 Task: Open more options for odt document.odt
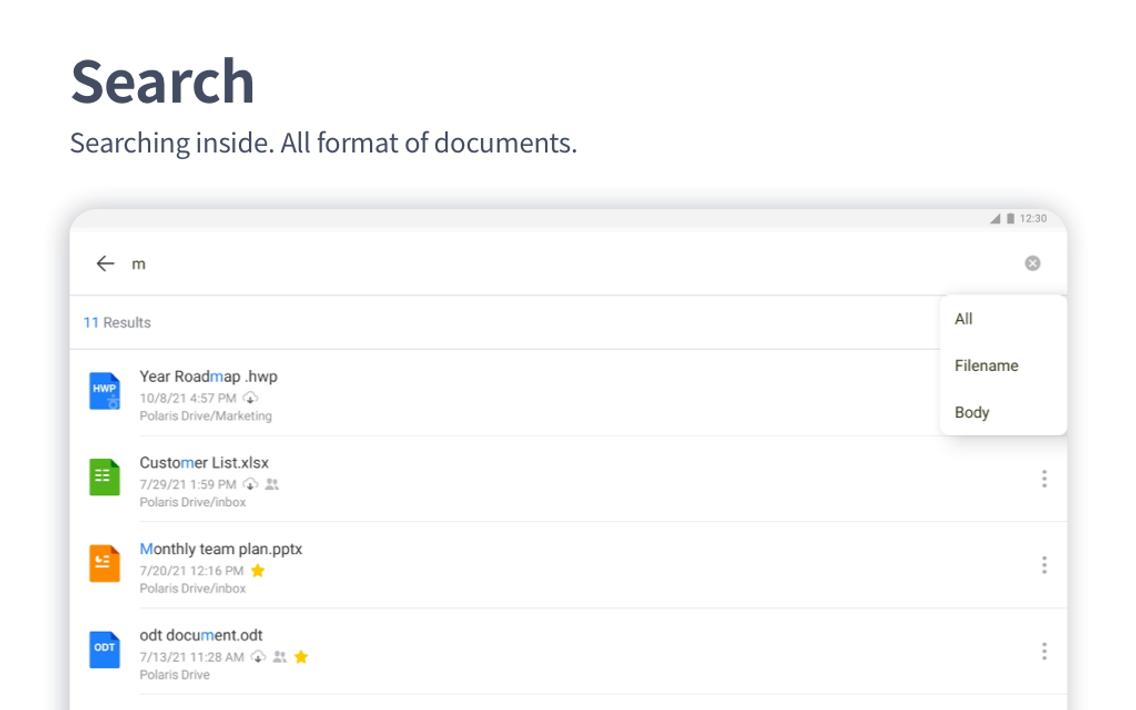(x=1044, y=651)
